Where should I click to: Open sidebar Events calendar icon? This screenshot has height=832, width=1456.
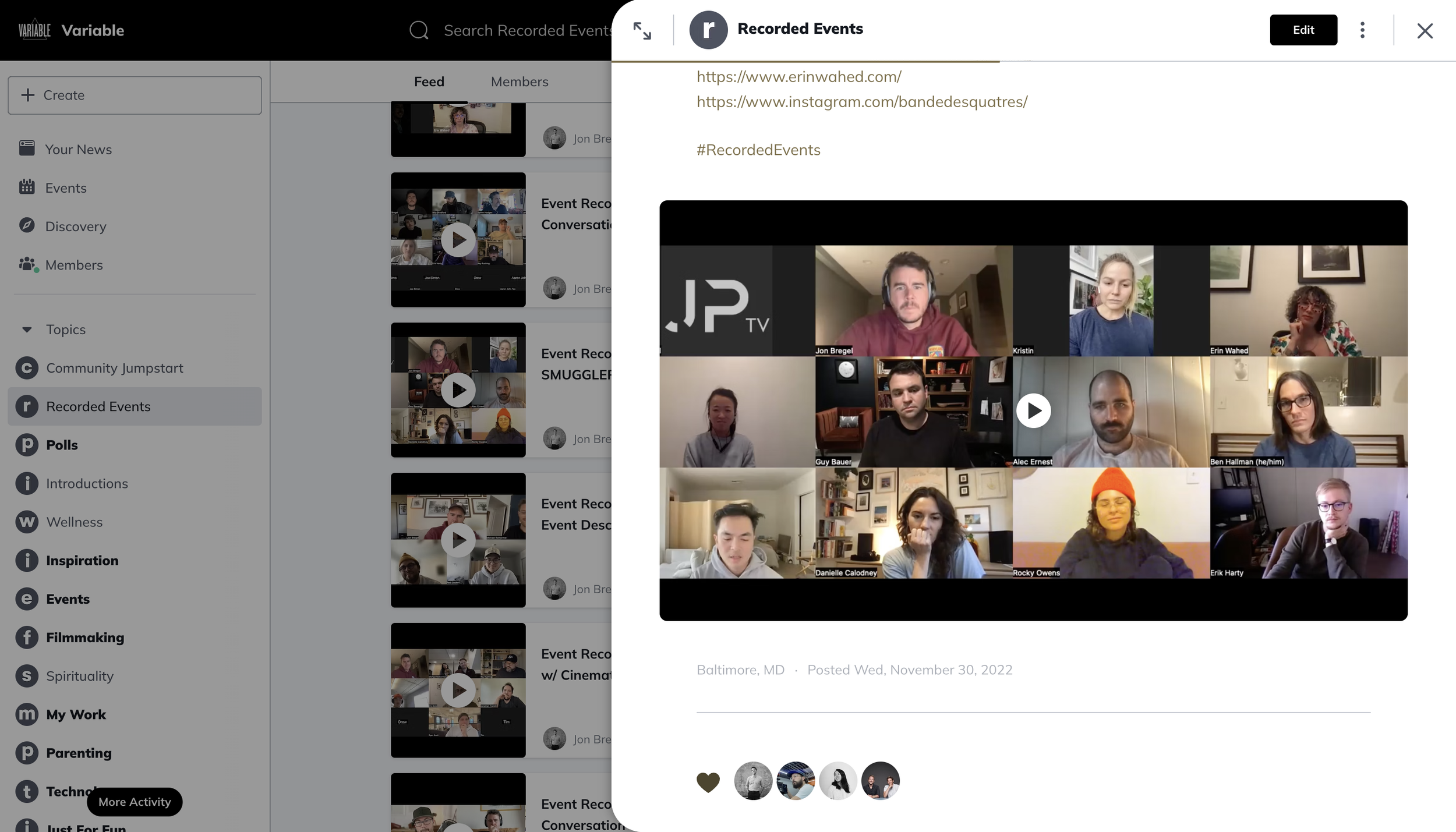pos(27,187)
